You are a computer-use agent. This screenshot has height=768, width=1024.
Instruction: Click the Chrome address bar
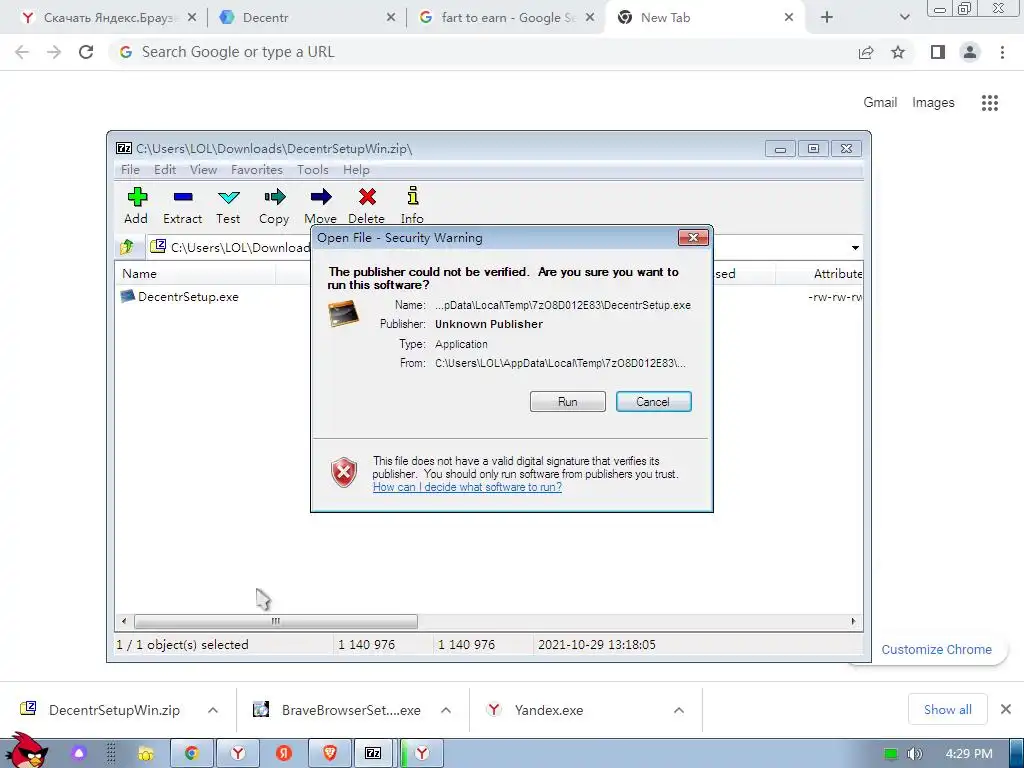click(483, 52)
